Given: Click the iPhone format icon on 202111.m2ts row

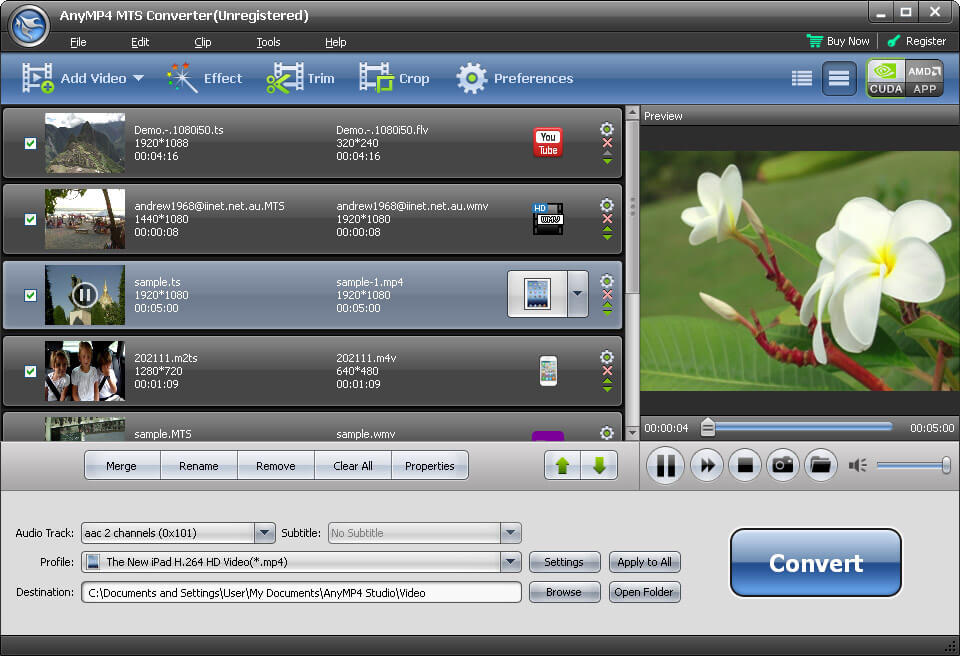Looking at the screenshot, I should (548, 371).
